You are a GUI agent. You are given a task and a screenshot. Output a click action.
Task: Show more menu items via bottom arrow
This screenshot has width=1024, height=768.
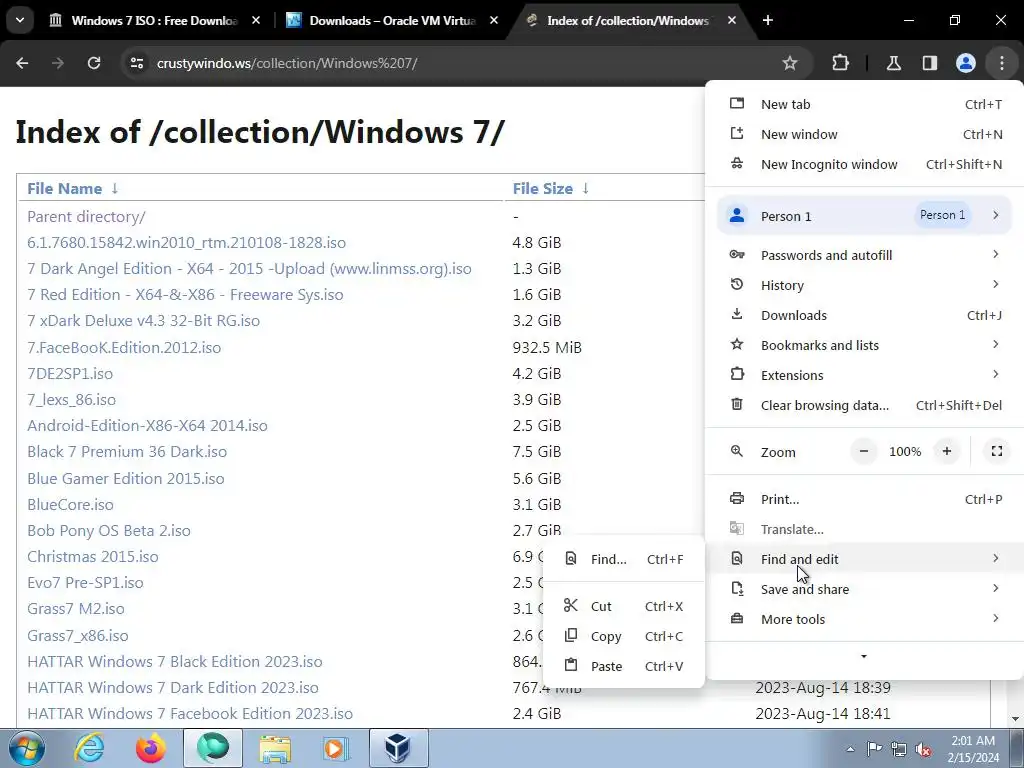pos(864,656)
